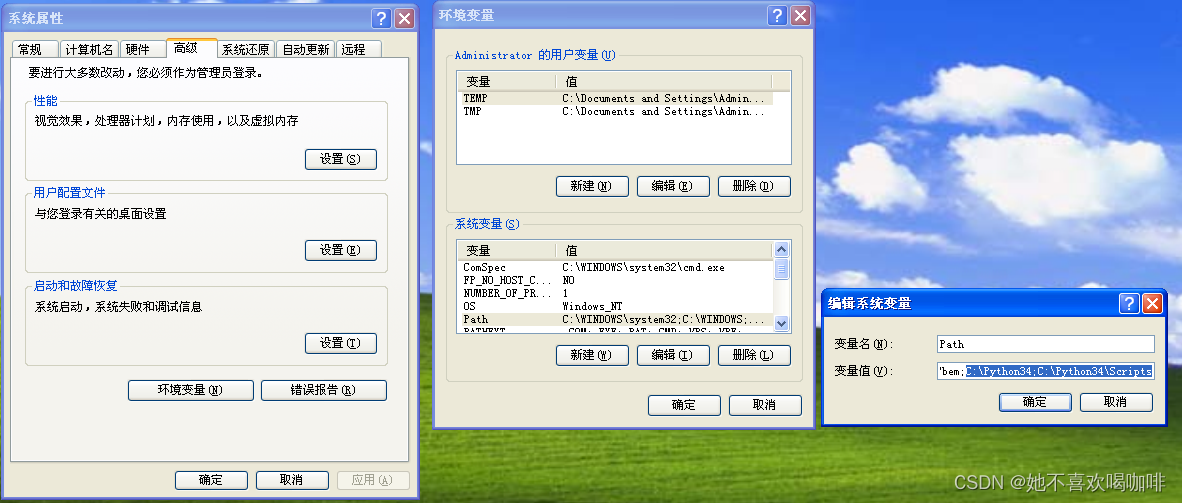1182x503 pixels.
Task: Click the 变量值 input field
Action: (1046, 371)
